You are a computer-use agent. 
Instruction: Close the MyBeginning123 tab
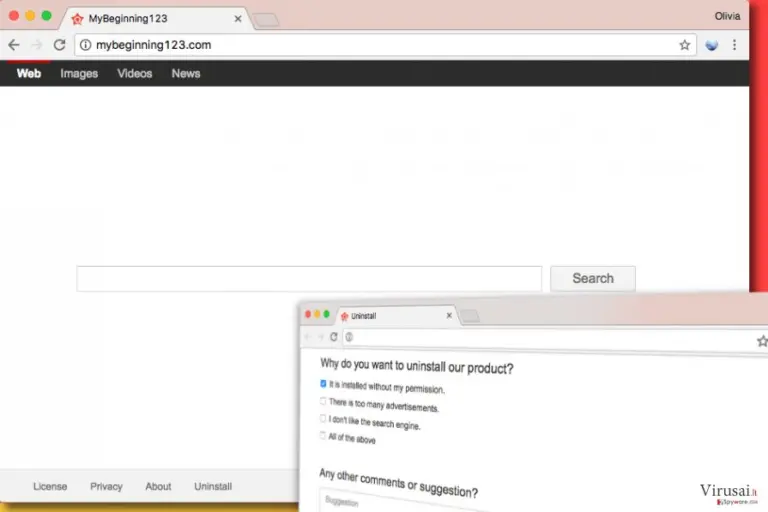tap(238, 19)
